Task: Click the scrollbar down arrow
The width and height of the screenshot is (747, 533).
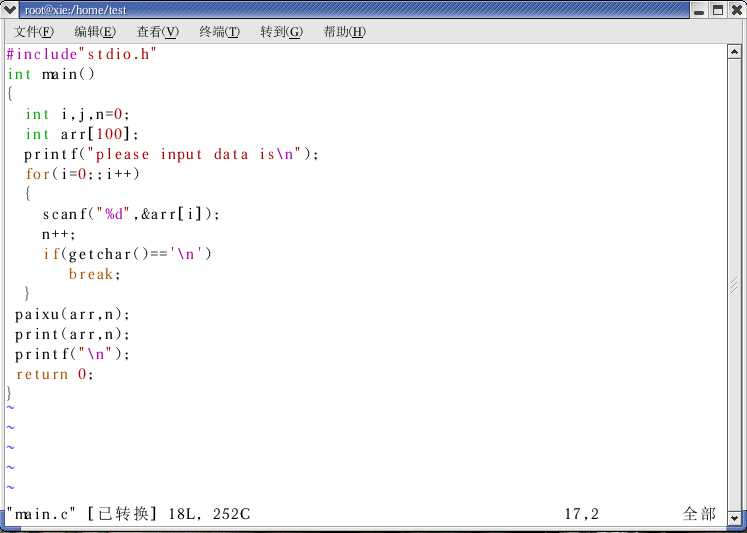Action: pyautogui.click(x=734, y=517)
